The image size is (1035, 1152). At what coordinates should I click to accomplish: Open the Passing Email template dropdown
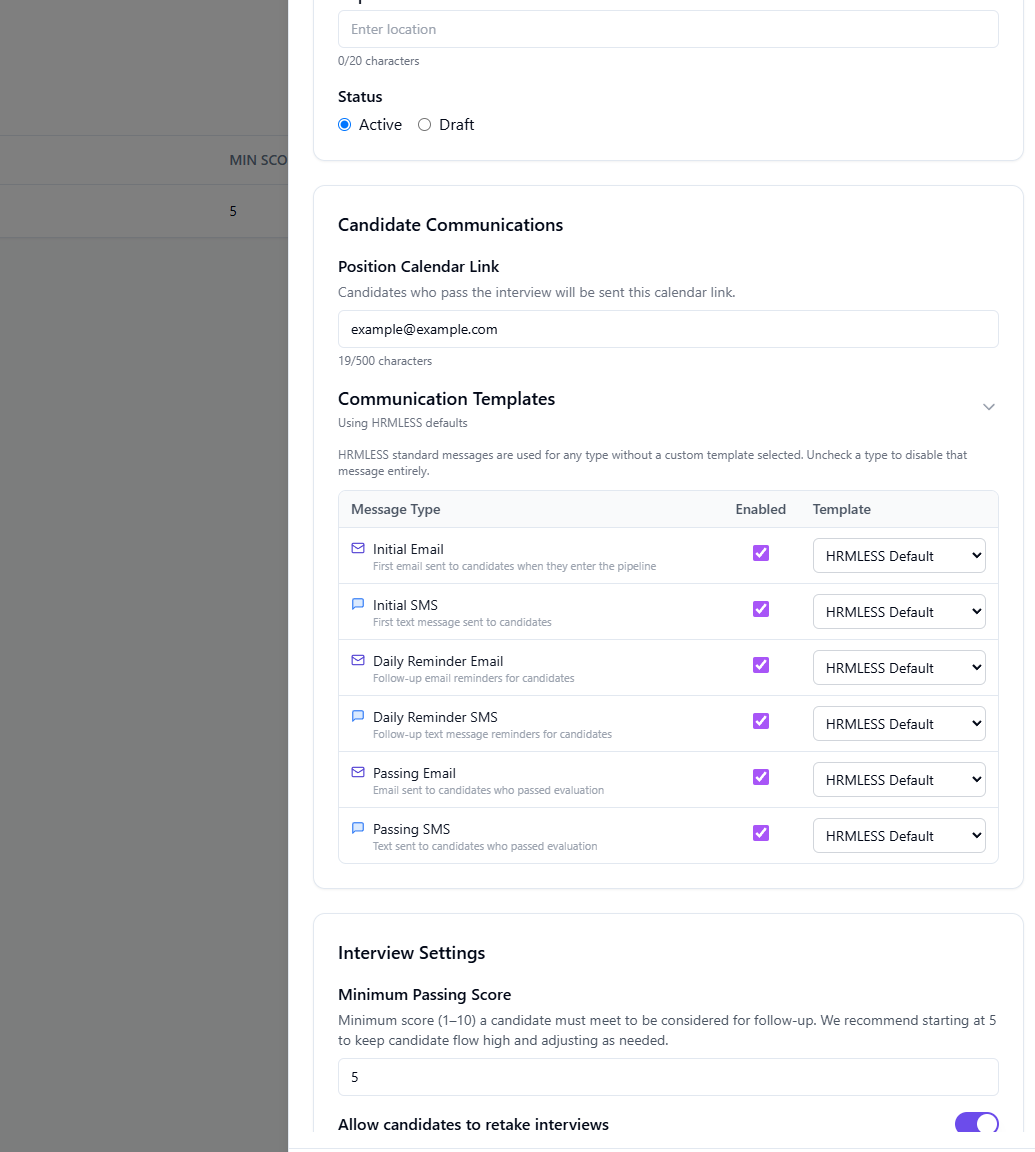coord(899,780)
